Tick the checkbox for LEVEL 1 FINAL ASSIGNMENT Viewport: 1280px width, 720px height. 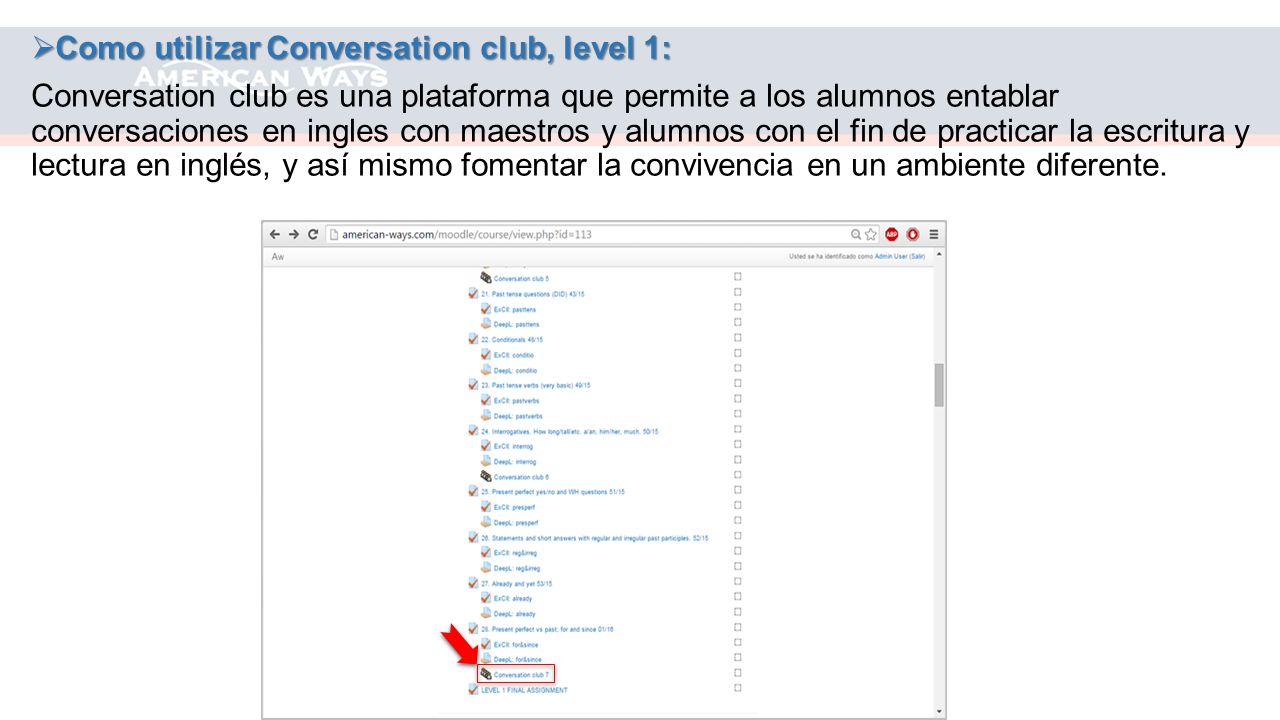tap(738, 688)
